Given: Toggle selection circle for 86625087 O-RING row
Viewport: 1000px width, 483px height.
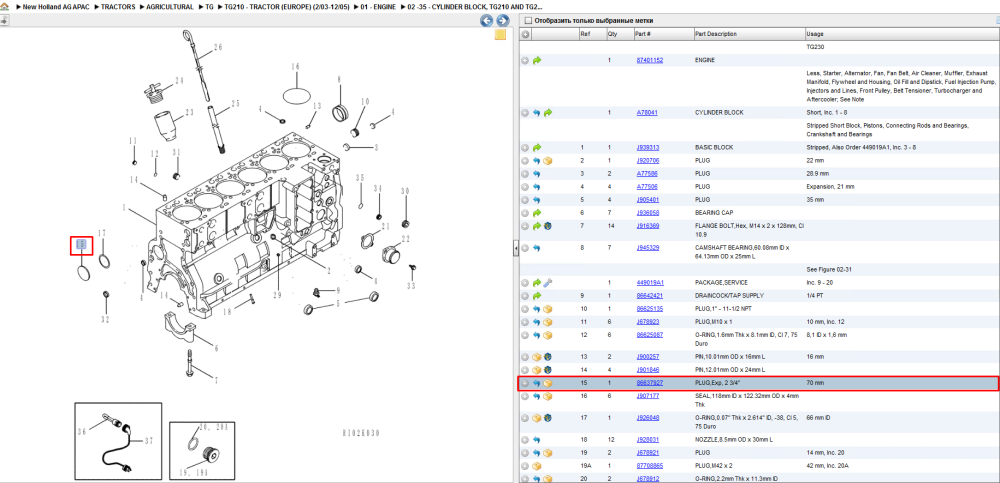Looking at the screenshot, I should (x=525, y=335).
